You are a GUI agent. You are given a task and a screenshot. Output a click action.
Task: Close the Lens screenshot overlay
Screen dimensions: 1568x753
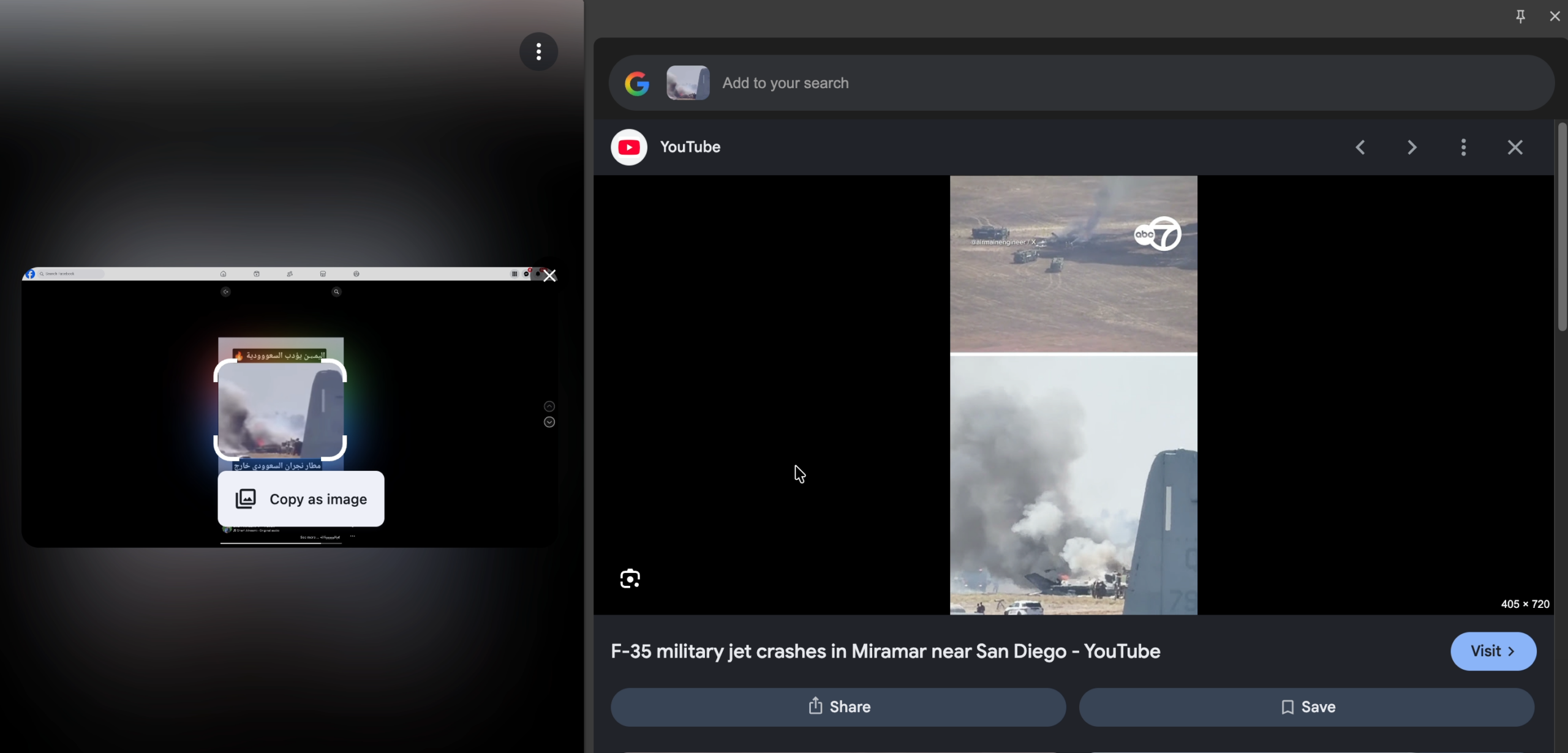coord(550,276)
